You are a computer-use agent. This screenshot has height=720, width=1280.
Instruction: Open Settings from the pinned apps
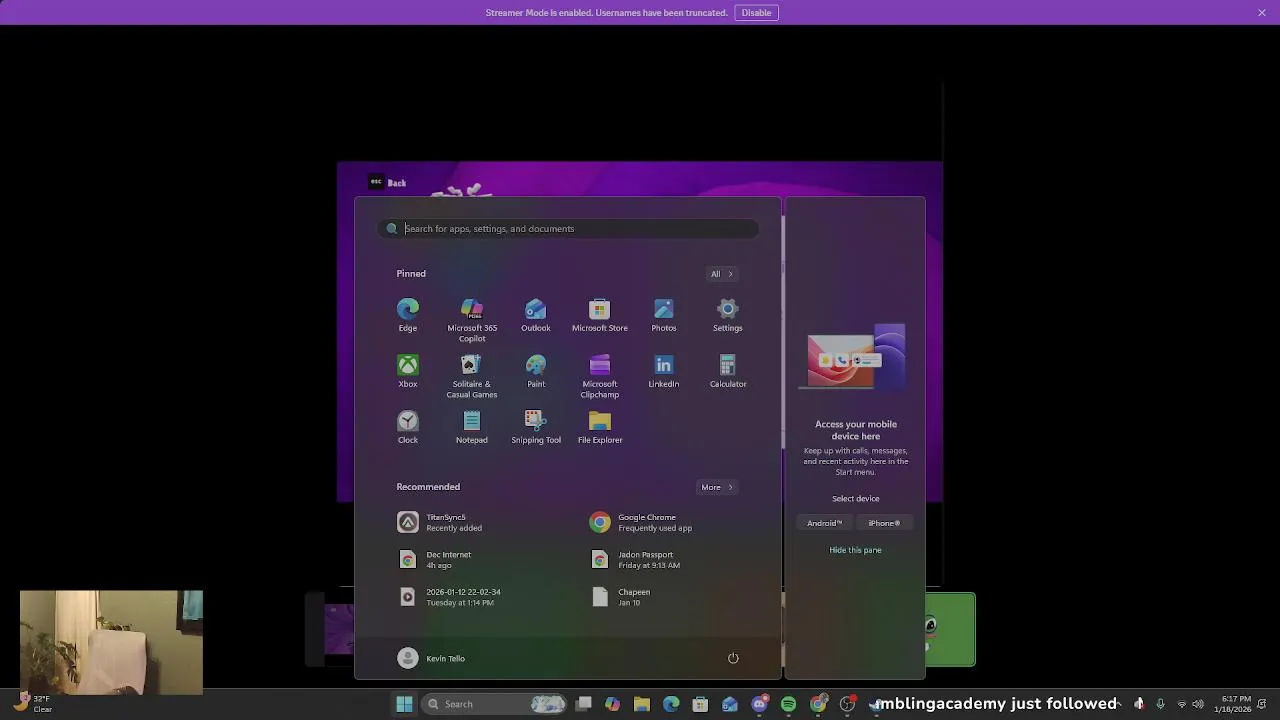coord(728,315)
